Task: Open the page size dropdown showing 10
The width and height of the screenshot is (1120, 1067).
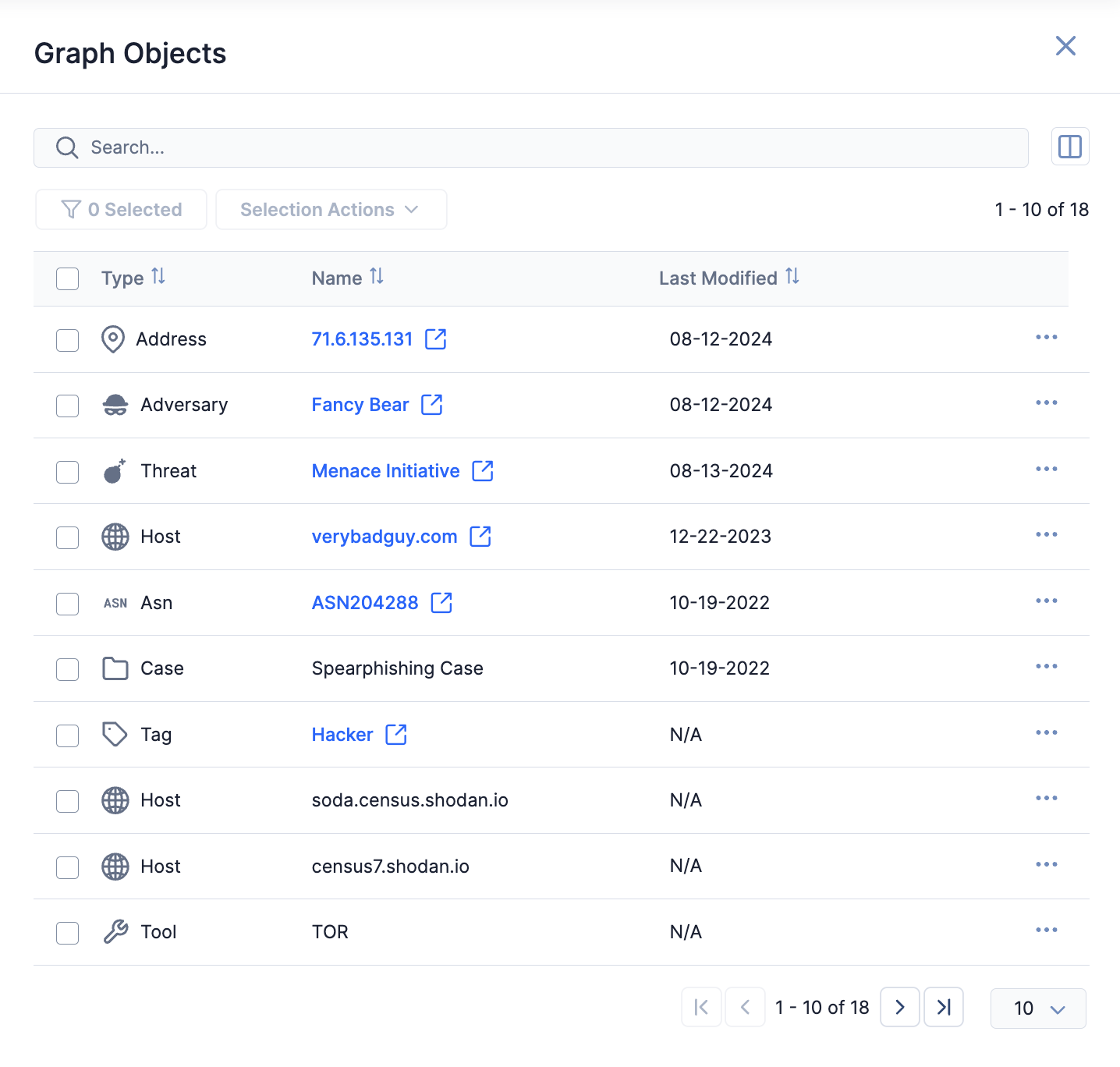Action: [1037, 1008]
